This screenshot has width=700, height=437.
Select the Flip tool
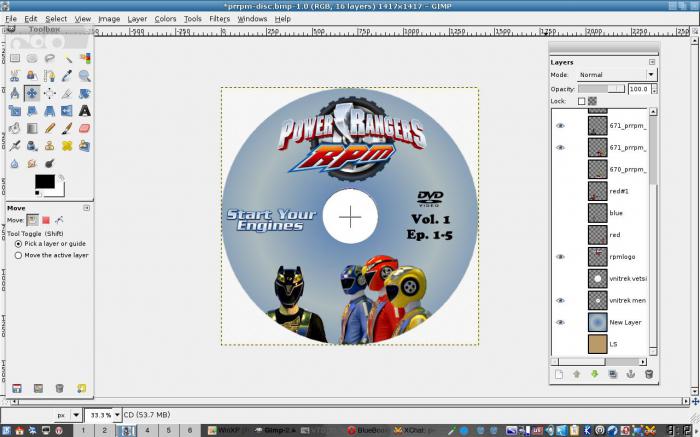point(67,111)
